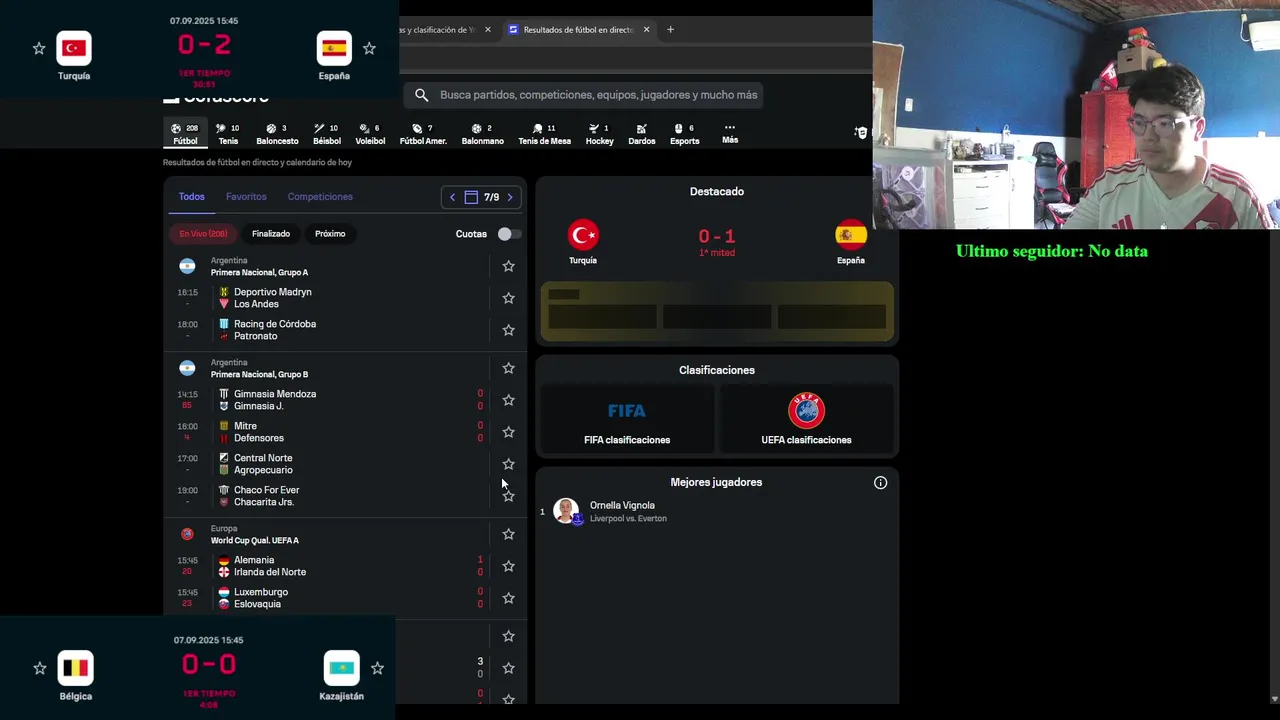Favorite Chaco For Ever vs Chacarita match
This screenshot has height=720, width=1280.
508,496
